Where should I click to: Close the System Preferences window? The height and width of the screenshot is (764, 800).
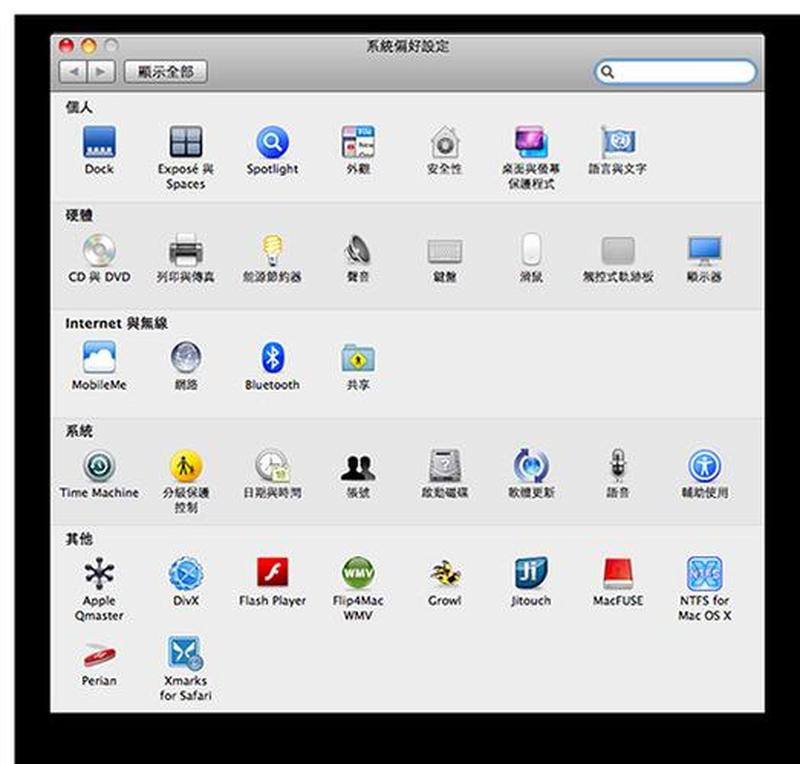66,46
